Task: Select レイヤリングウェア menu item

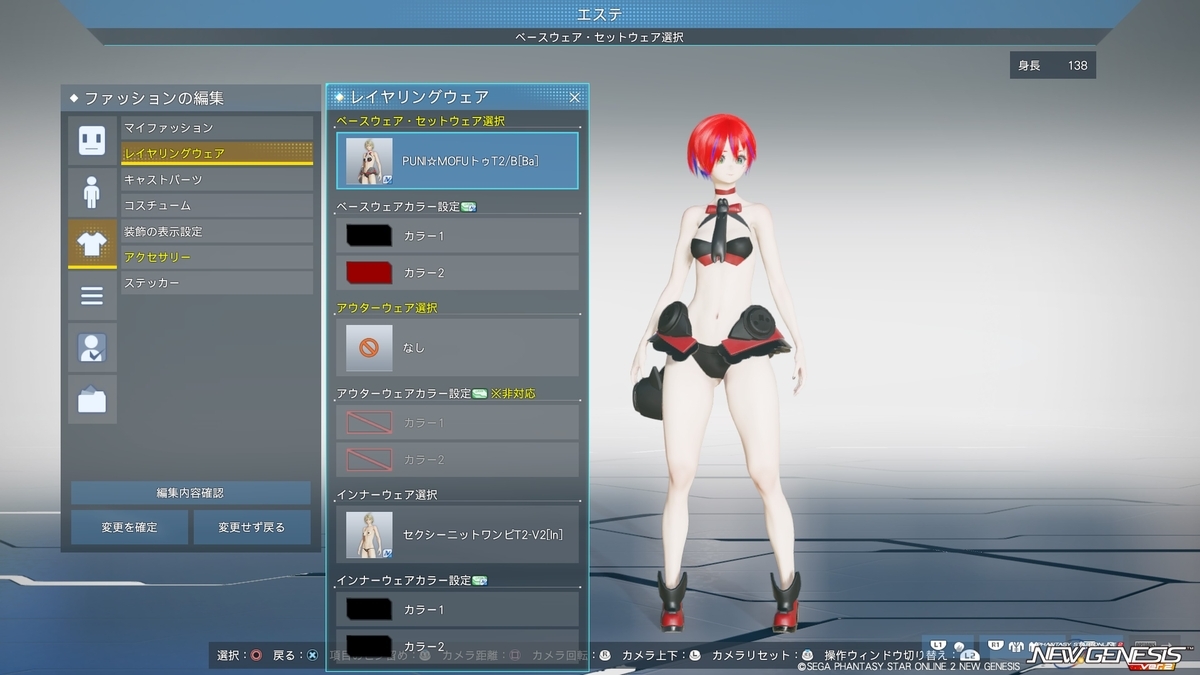Action: pos(217,154)
